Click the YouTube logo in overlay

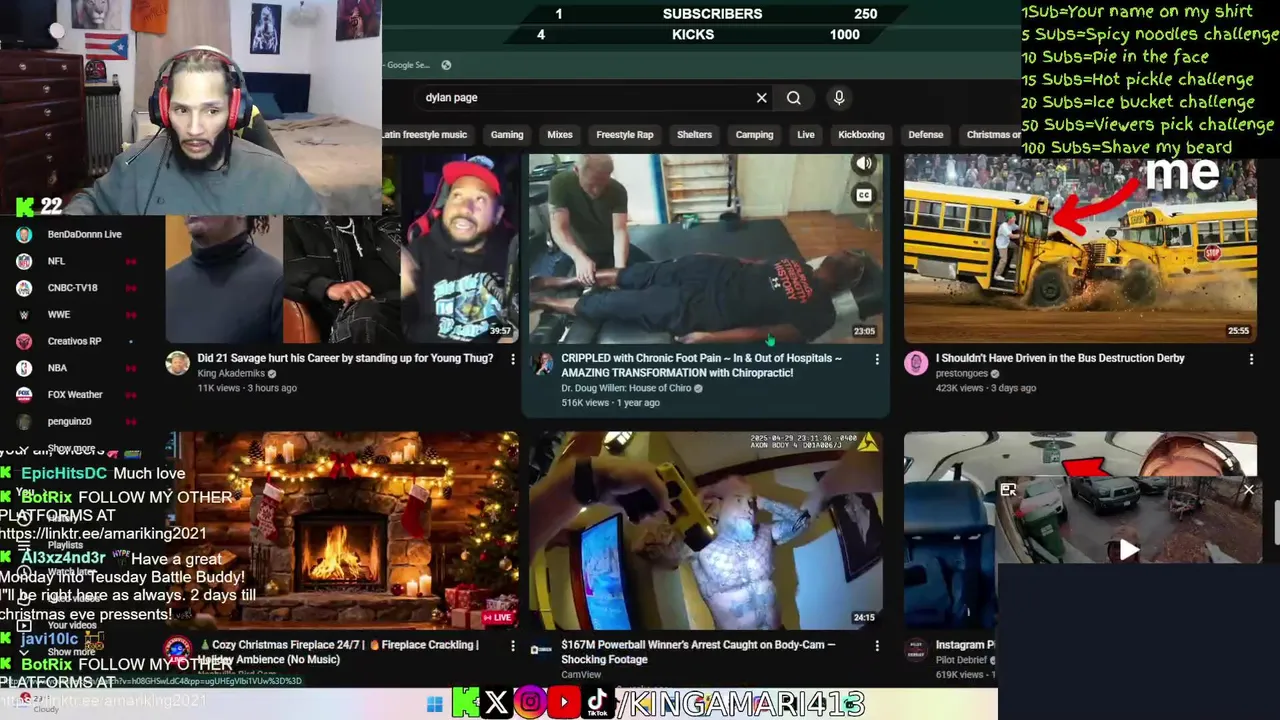tap(564, 703)
